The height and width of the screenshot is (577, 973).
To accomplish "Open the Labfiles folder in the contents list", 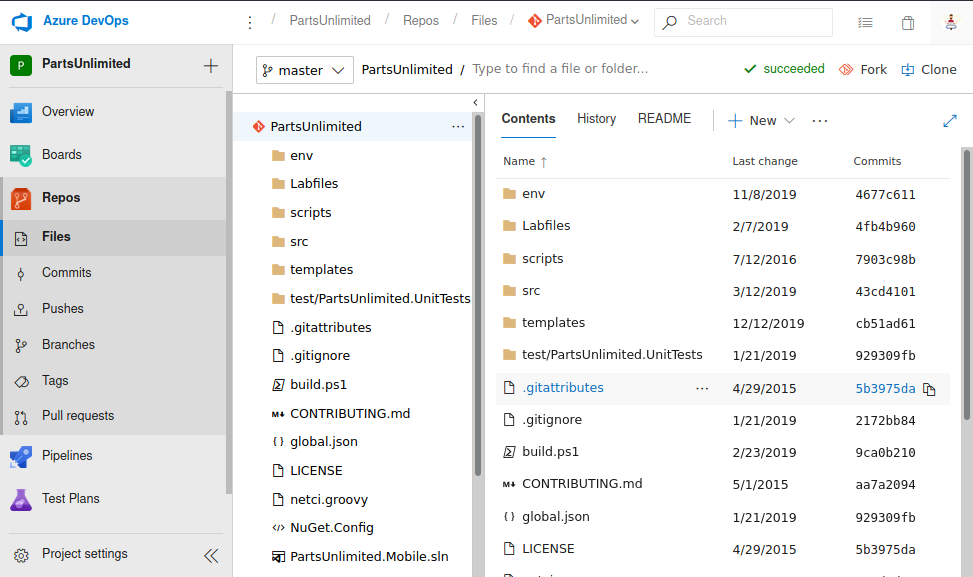I will 546,226.
